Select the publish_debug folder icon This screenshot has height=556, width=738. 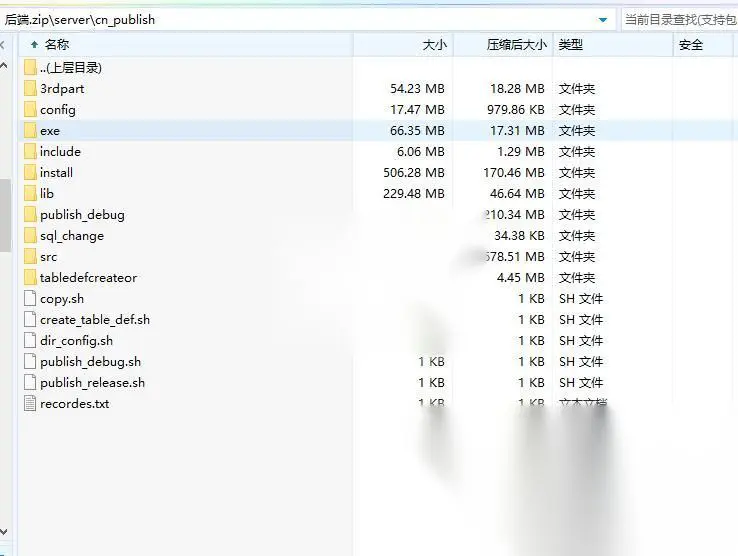click(30, 215)
